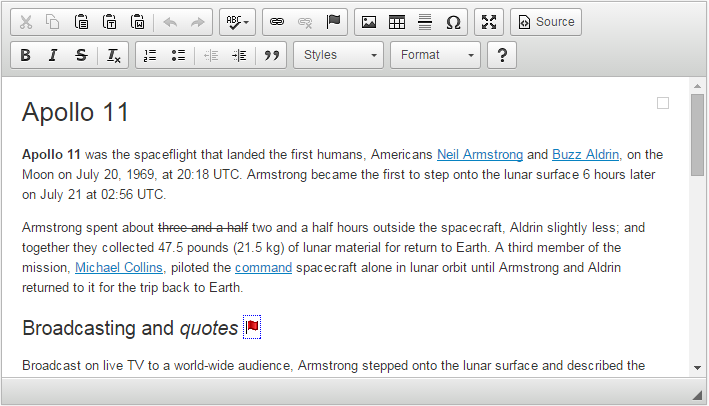Click the struck-through text three and a half
This screenshot has width=709, height=406.
coord(203,227)
